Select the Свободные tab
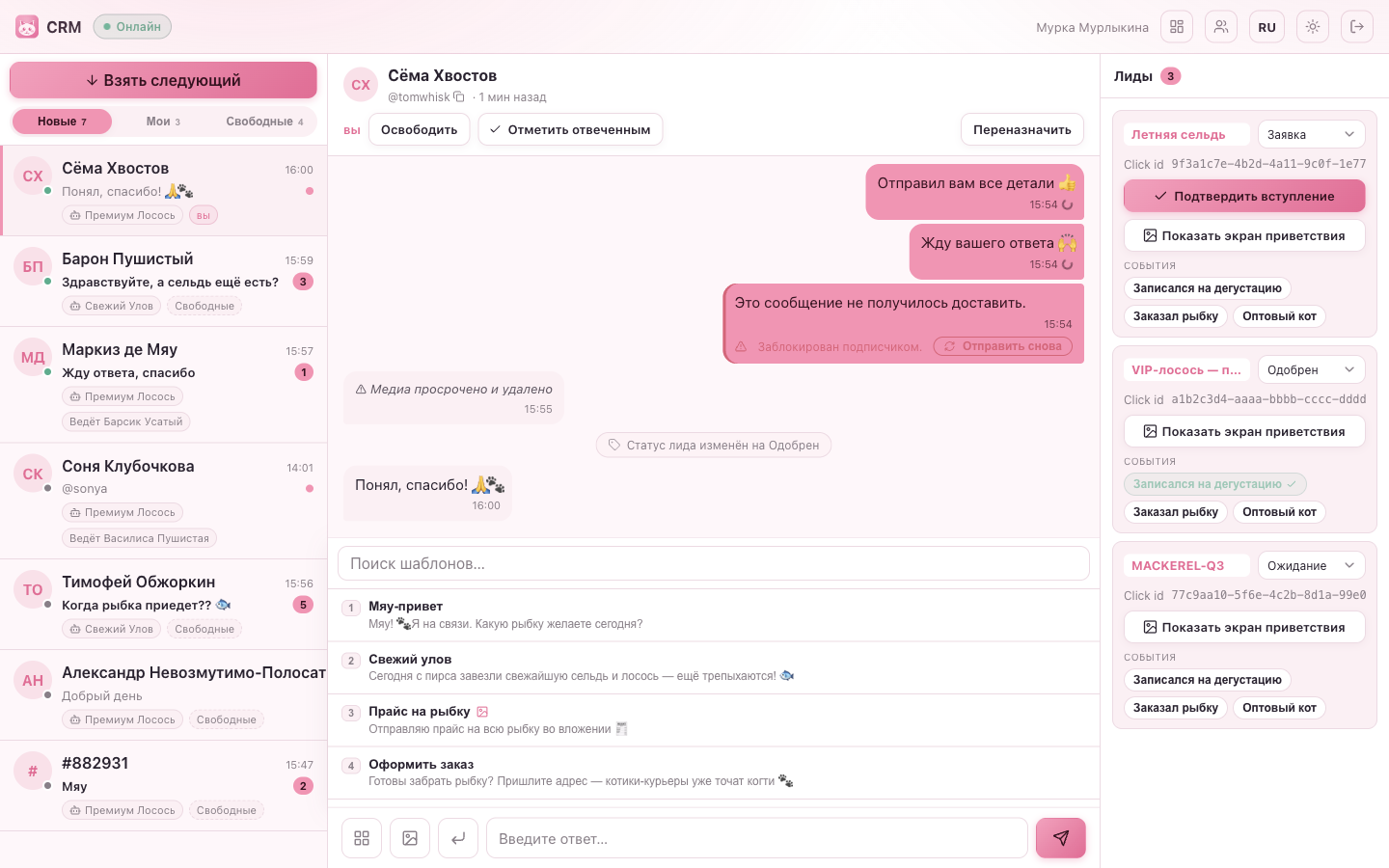 (264, 122)
